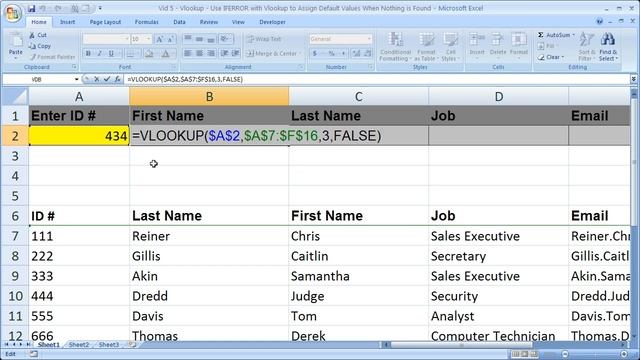
Task: Click the Save icon in Quick Access
Action: click(x=31, y=8)
